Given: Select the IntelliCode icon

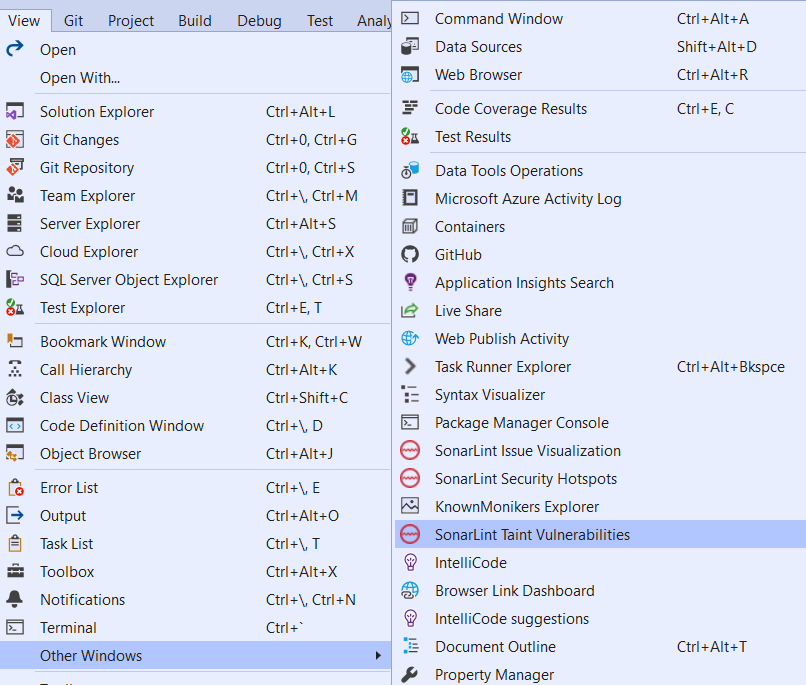Looking at the screenshot, I should pyautogui.click(x=410, y=562).
